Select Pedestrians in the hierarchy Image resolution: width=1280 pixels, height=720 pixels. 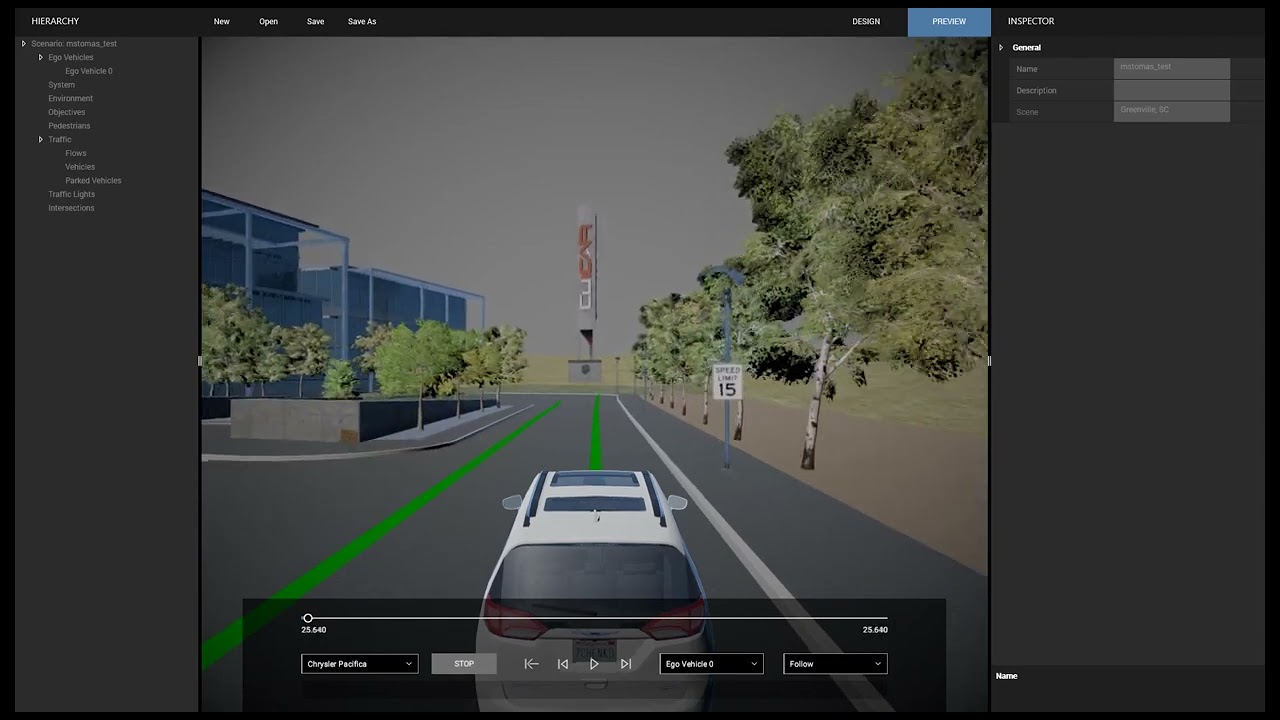click(x=69, y=126)
